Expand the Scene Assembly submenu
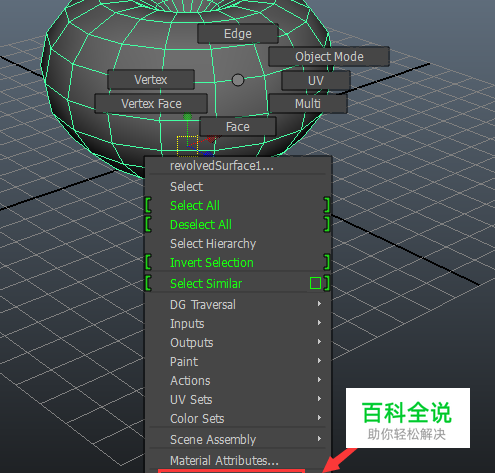The image size is (495, 473). point(238,439)
